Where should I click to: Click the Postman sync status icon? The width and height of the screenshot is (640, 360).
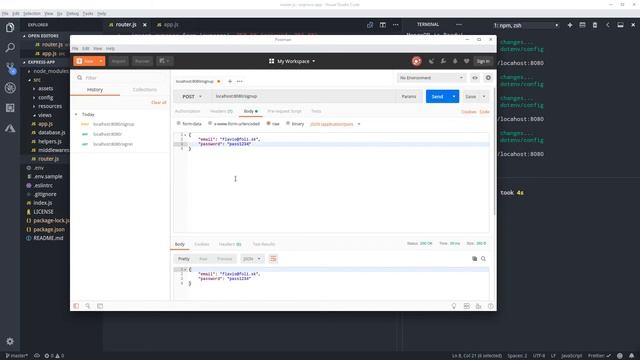(416, 61)
